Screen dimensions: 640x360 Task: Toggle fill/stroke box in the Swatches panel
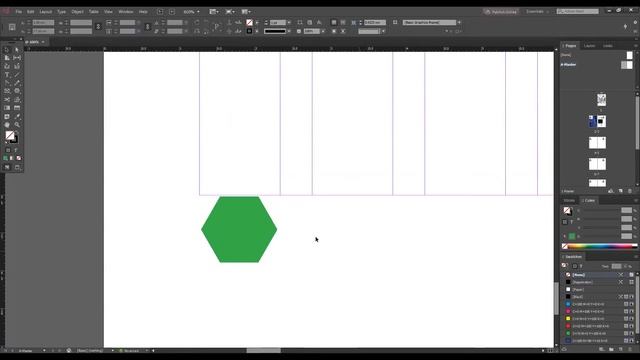[x=565, y=265]
